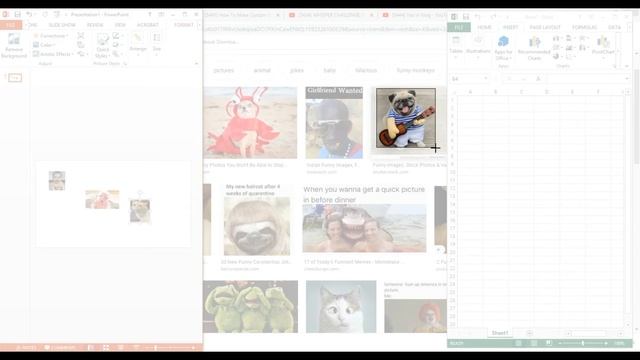Switch to Excel INSERT tab
The height and width of the screenshot is (360, 640).
pos(510,27)
